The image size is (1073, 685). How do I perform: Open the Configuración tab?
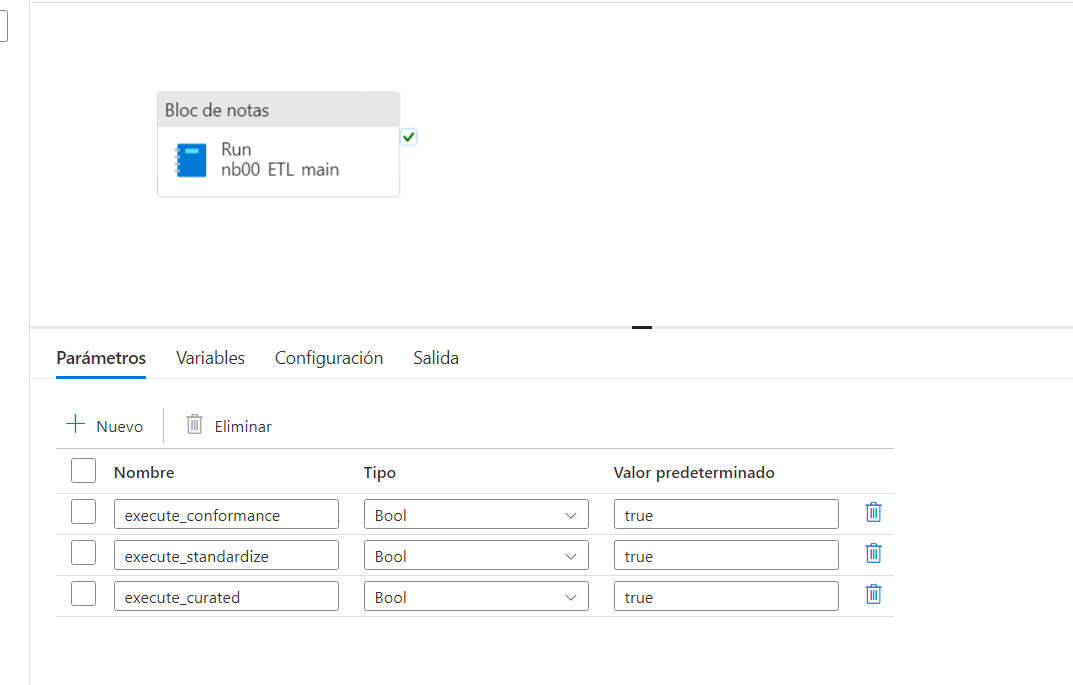(x=329, y=358)
